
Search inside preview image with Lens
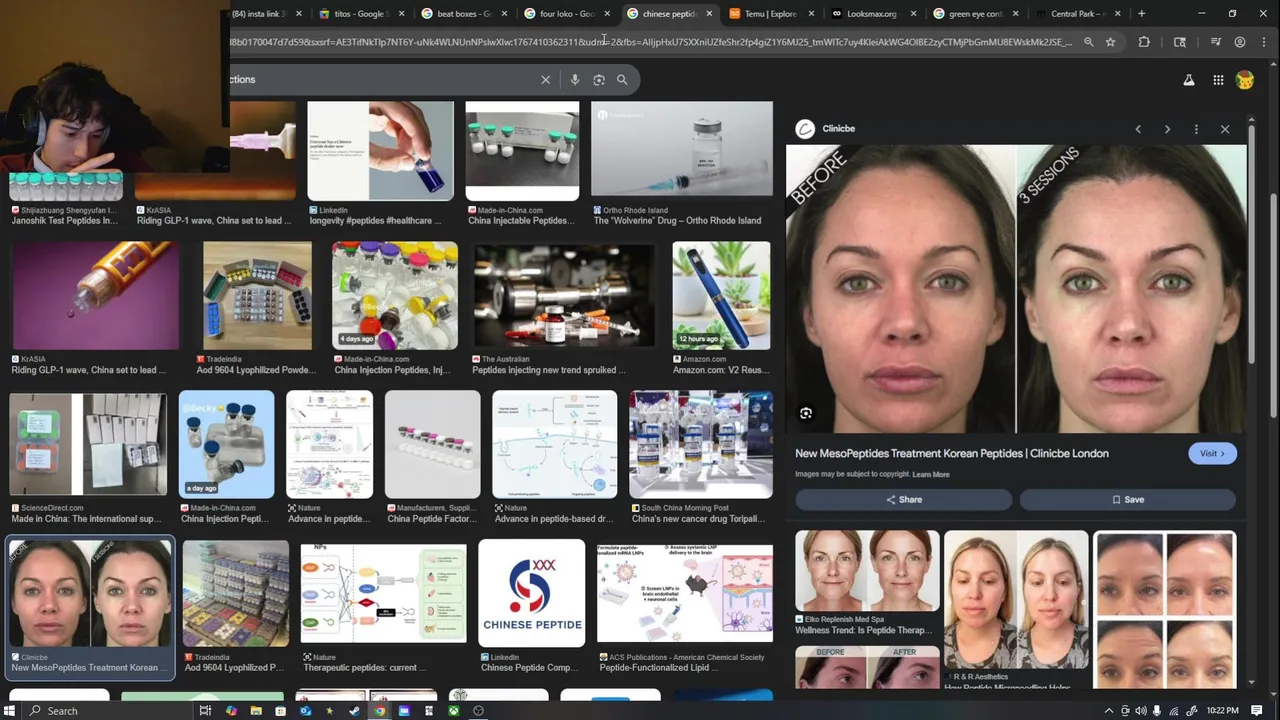(806, 413)
